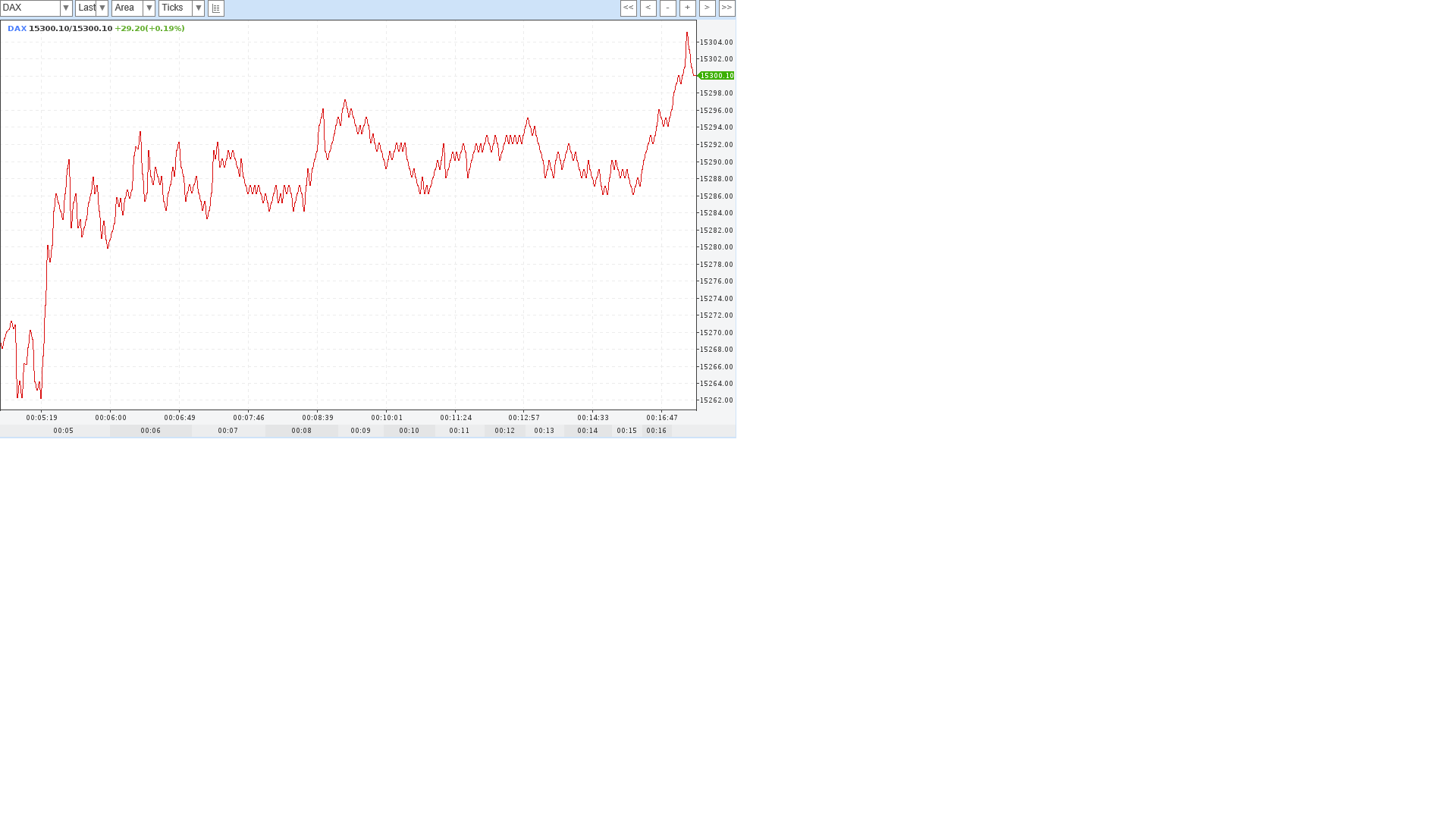The height and width of the screenshot is (819, 1456).
Task: Click the green 15300.10 price marker
Action: 716,76
